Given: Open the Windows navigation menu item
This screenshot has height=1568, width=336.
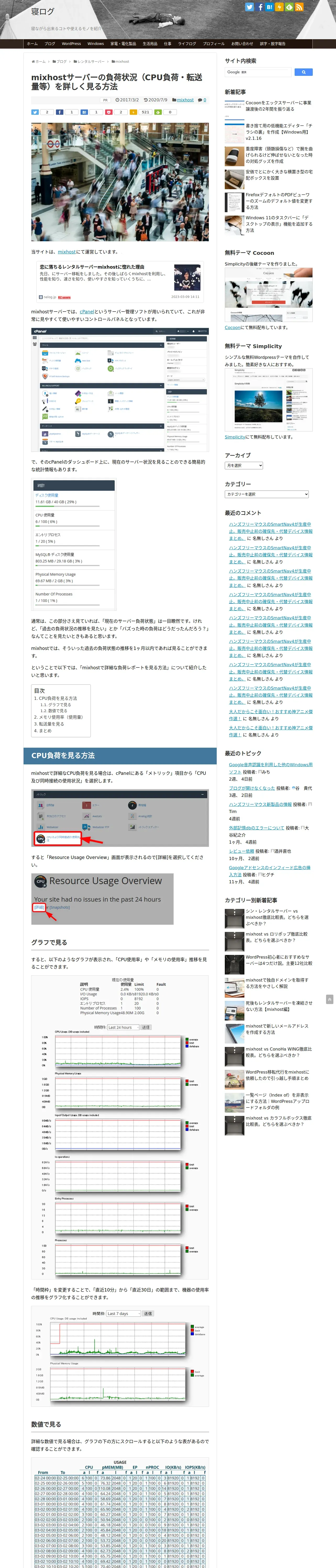Looking at the screenshot, I should pyautogui.click(x=95, y=44).
